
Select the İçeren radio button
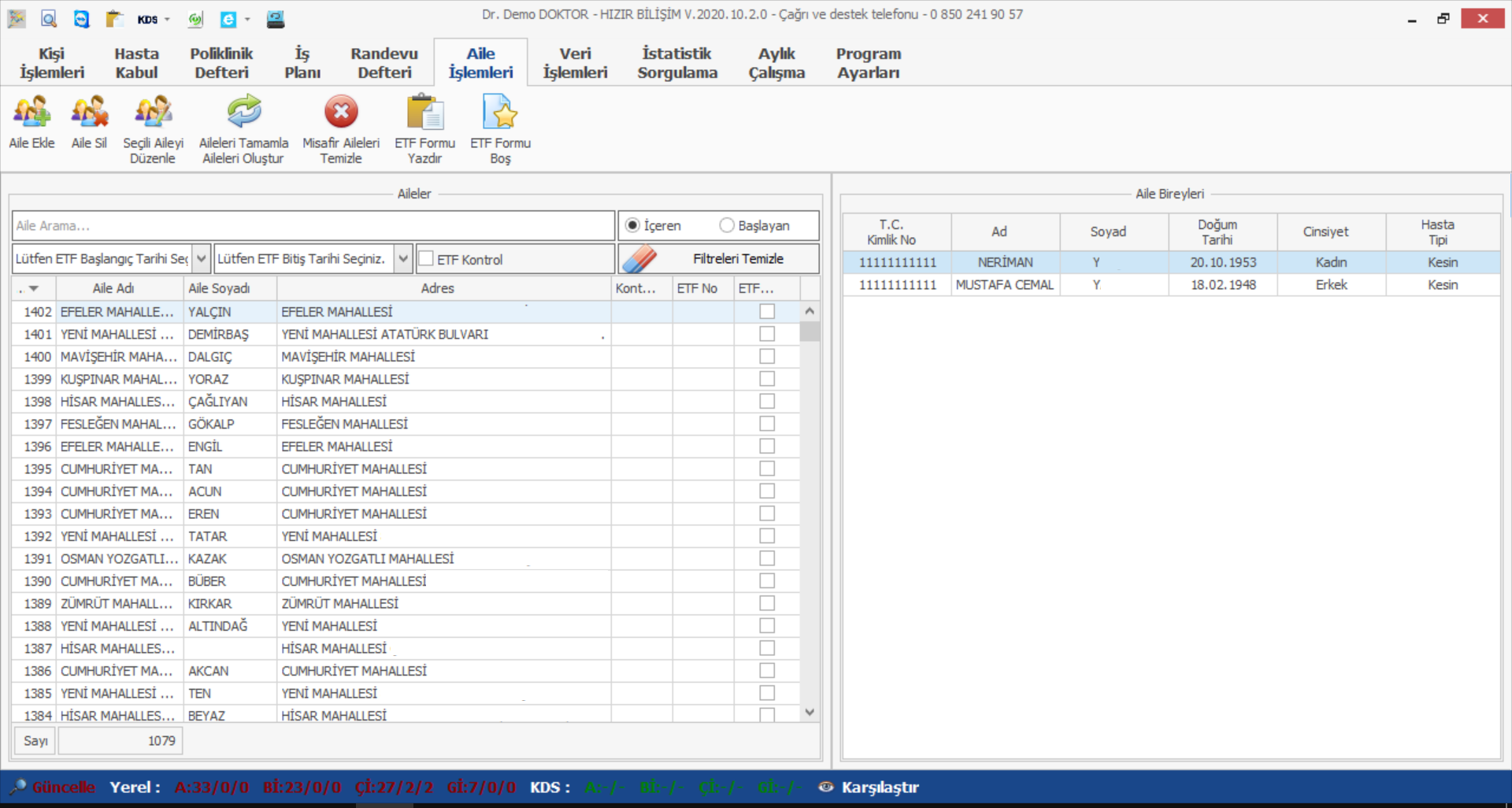632,226
